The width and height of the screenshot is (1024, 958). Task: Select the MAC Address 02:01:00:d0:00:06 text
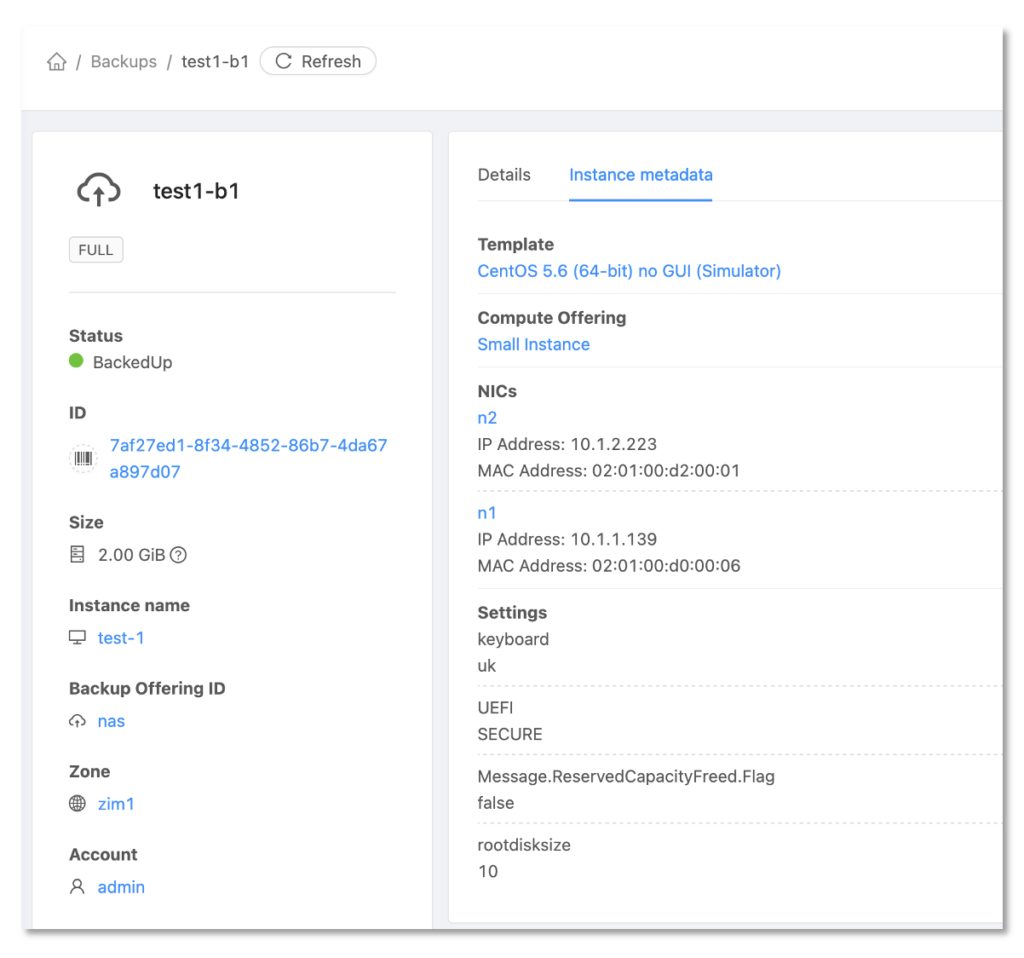609,566
